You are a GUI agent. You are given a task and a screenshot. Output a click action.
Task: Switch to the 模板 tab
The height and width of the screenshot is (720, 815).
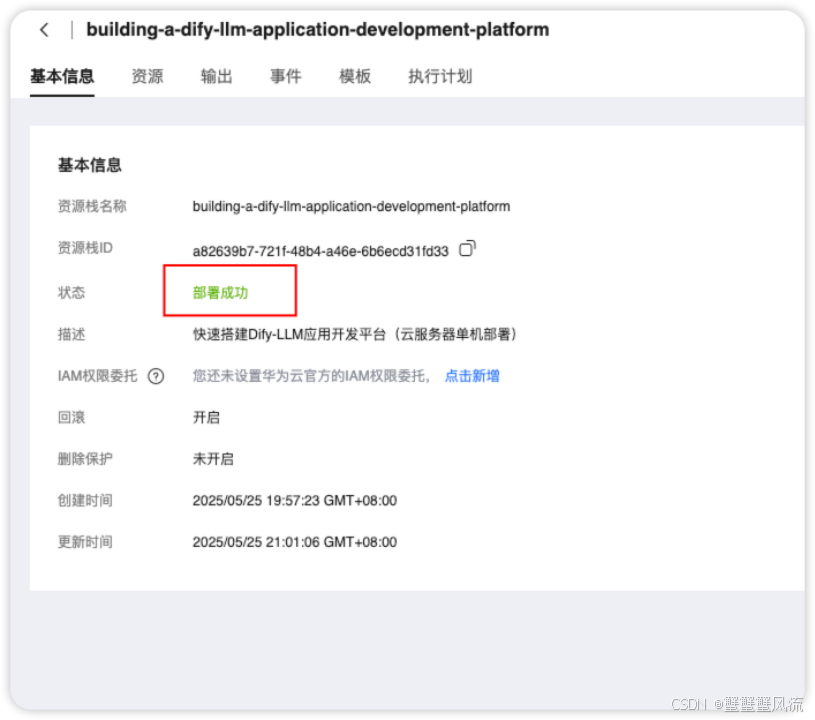pyautogui.click(x=355, y=76)
